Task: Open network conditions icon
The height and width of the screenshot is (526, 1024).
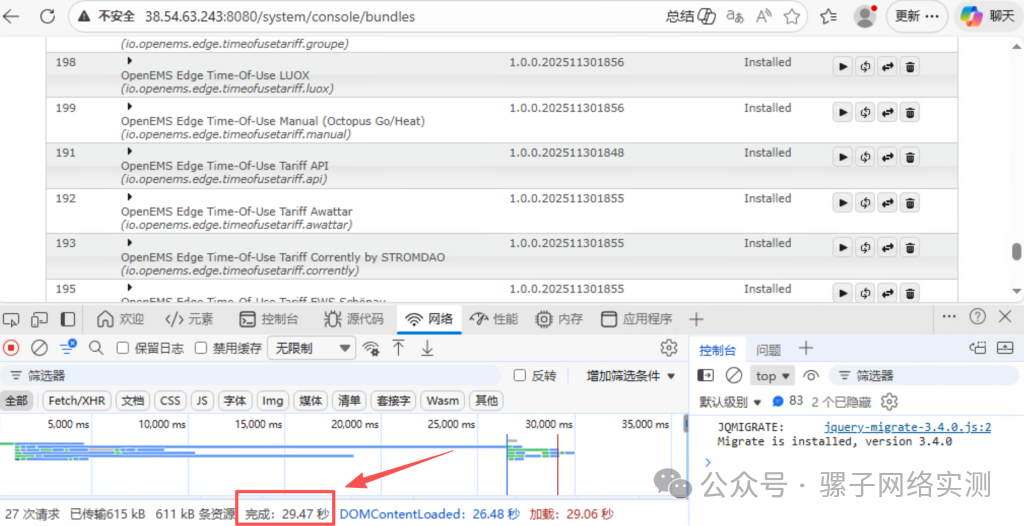Action: coord(372,348)
